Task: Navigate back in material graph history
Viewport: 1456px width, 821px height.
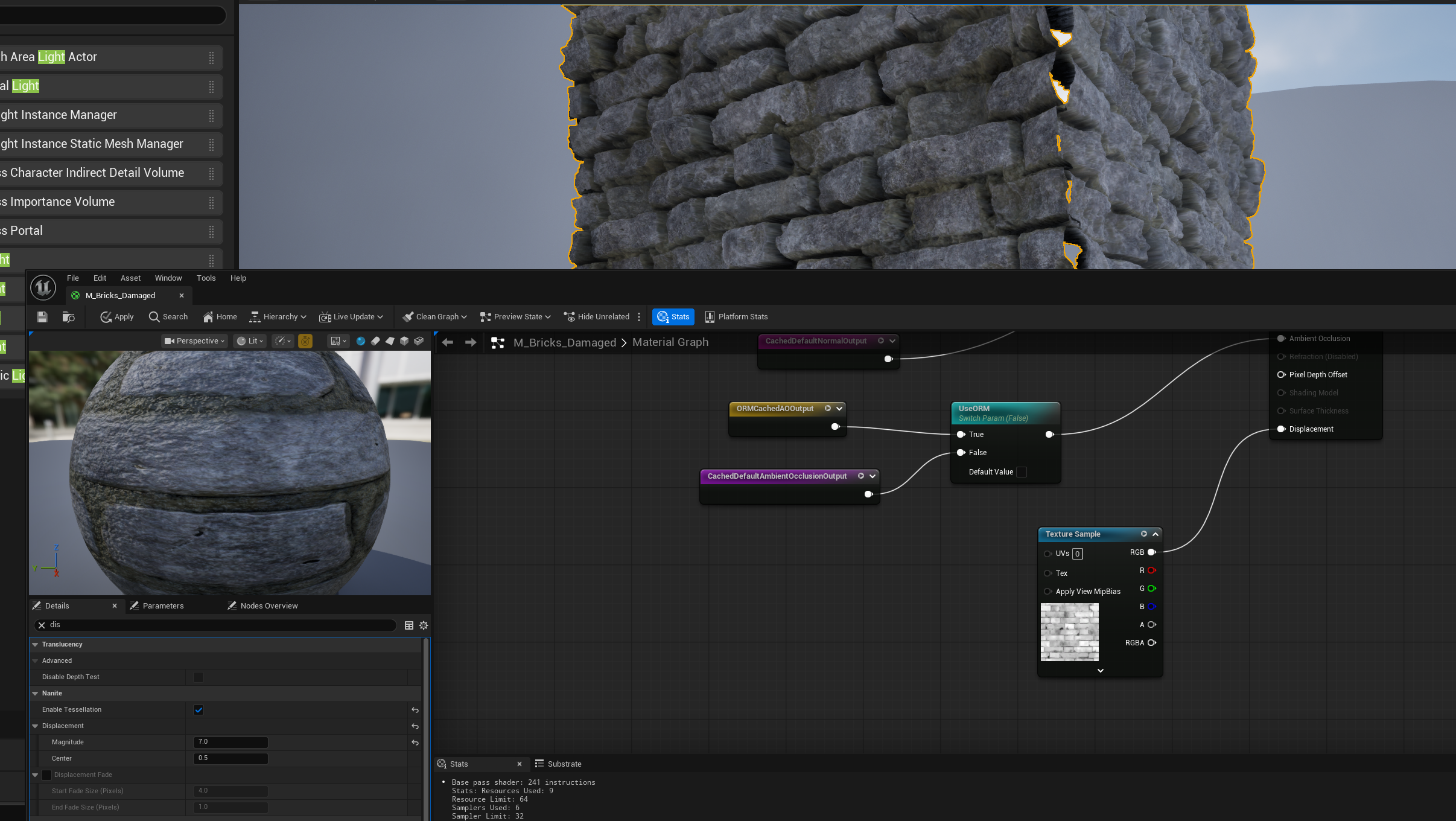Action: click(447, 342)
